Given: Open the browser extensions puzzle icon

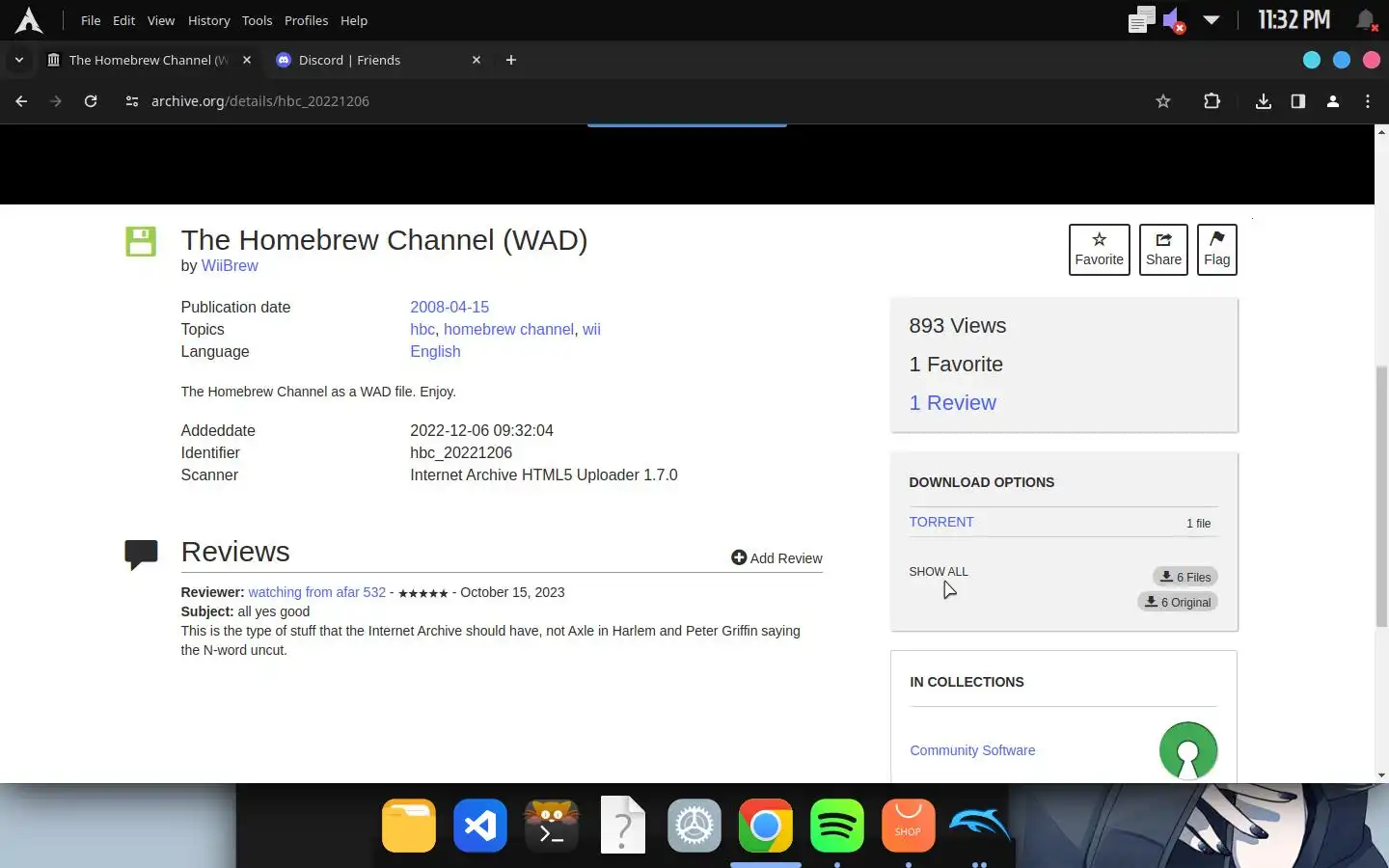Looking at the screenshot, I should (1212, 101).
